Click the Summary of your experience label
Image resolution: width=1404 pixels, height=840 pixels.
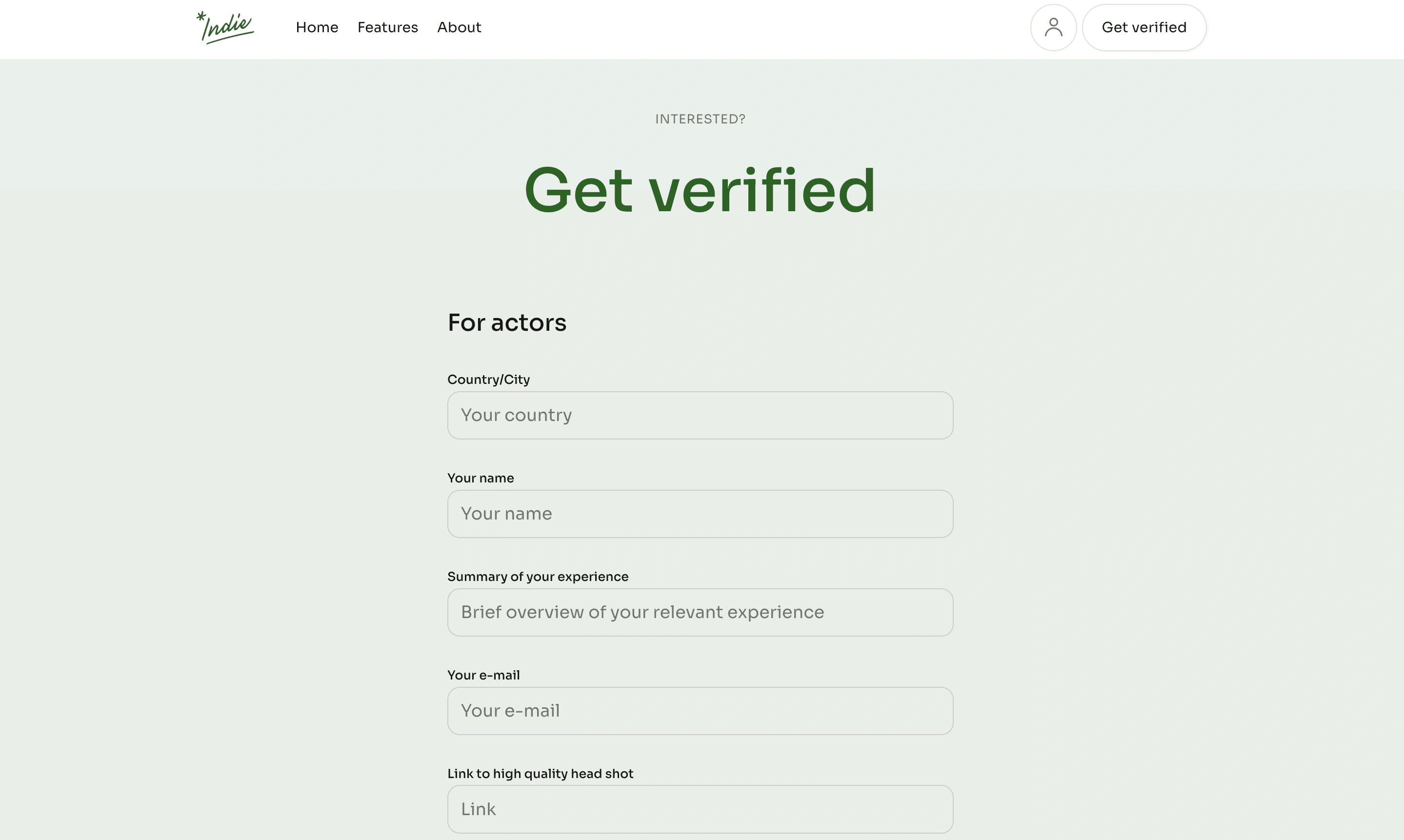[537, 576]
